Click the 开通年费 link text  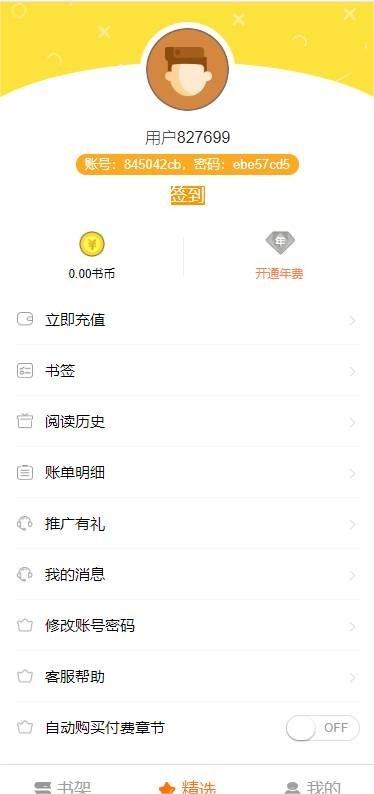click(279, 274)
